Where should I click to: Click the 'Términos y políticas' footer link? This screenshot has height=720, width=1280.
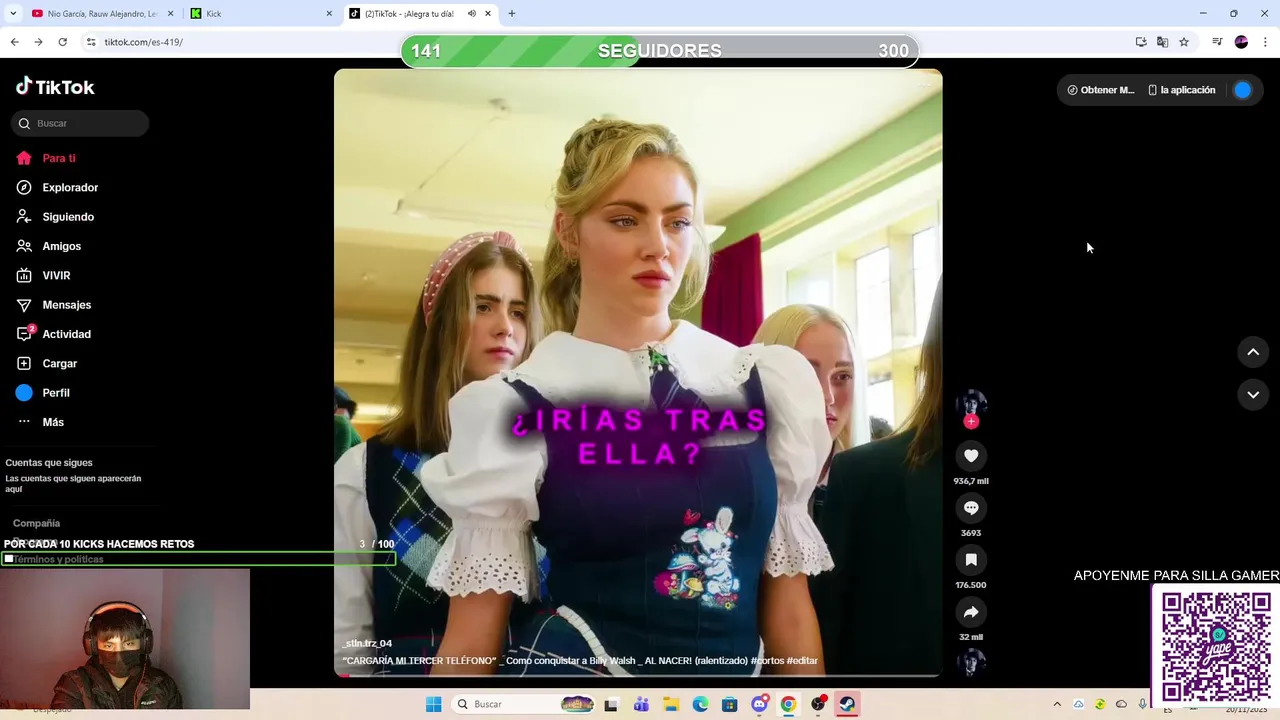[x=58, y=559]
